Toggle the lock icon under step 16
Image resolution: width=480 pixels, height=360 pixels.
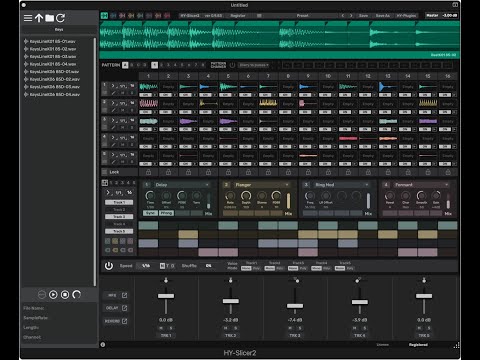pos(448,172)
